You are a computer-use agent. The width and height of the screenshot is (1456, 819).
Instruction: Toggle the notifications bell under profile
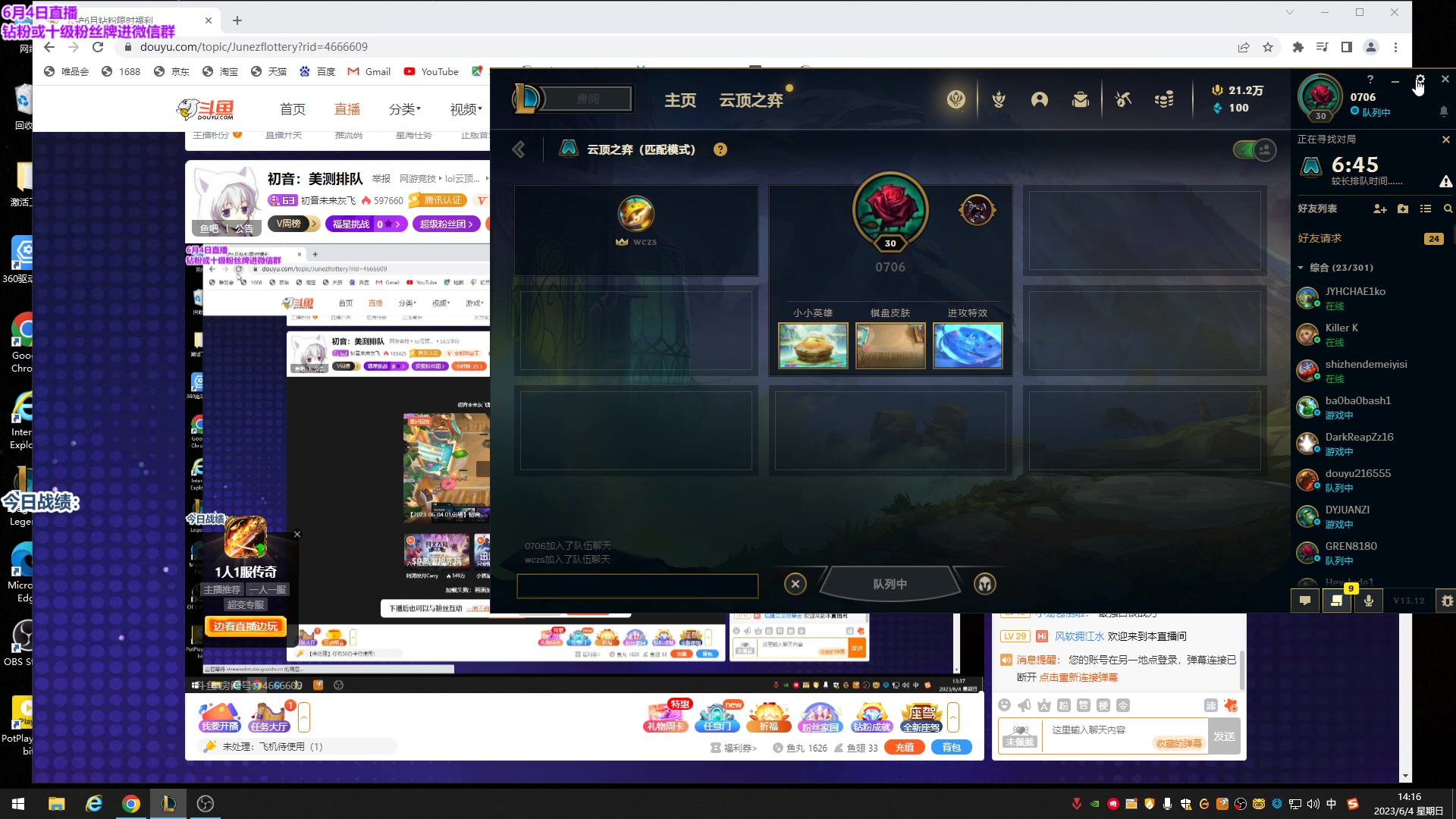click(1443, 111)
